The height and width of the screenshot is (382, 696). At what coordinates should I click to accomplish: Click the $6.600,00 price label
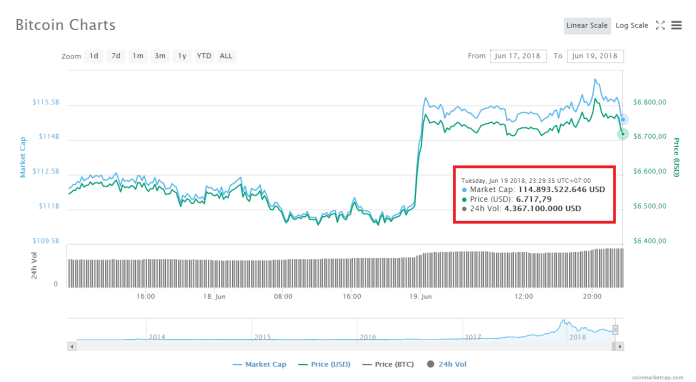click(x=649, y=171)
